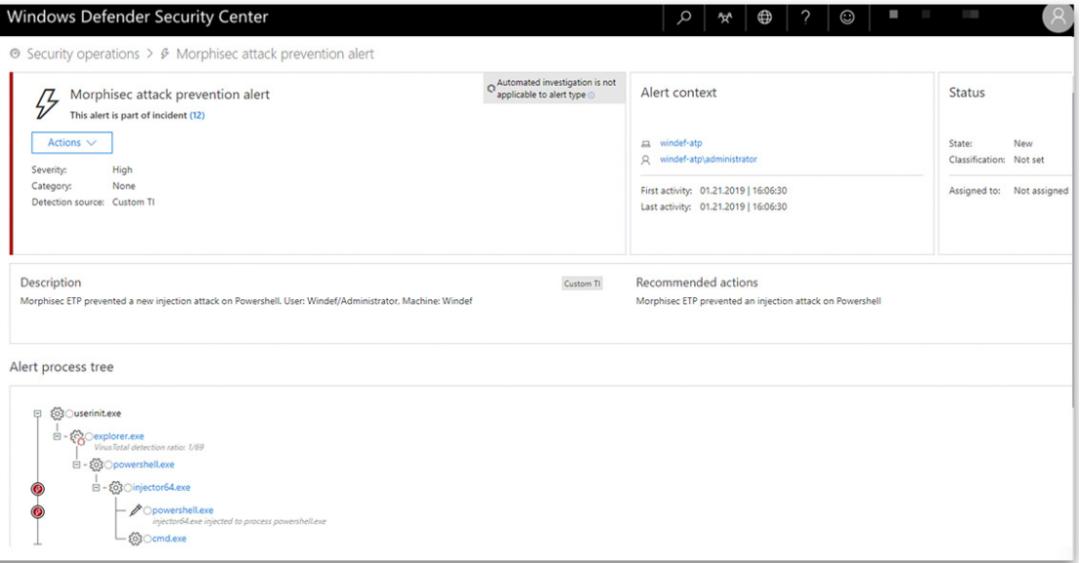Click 'VirusTotal detection ratio: 1/69' text

149,447
